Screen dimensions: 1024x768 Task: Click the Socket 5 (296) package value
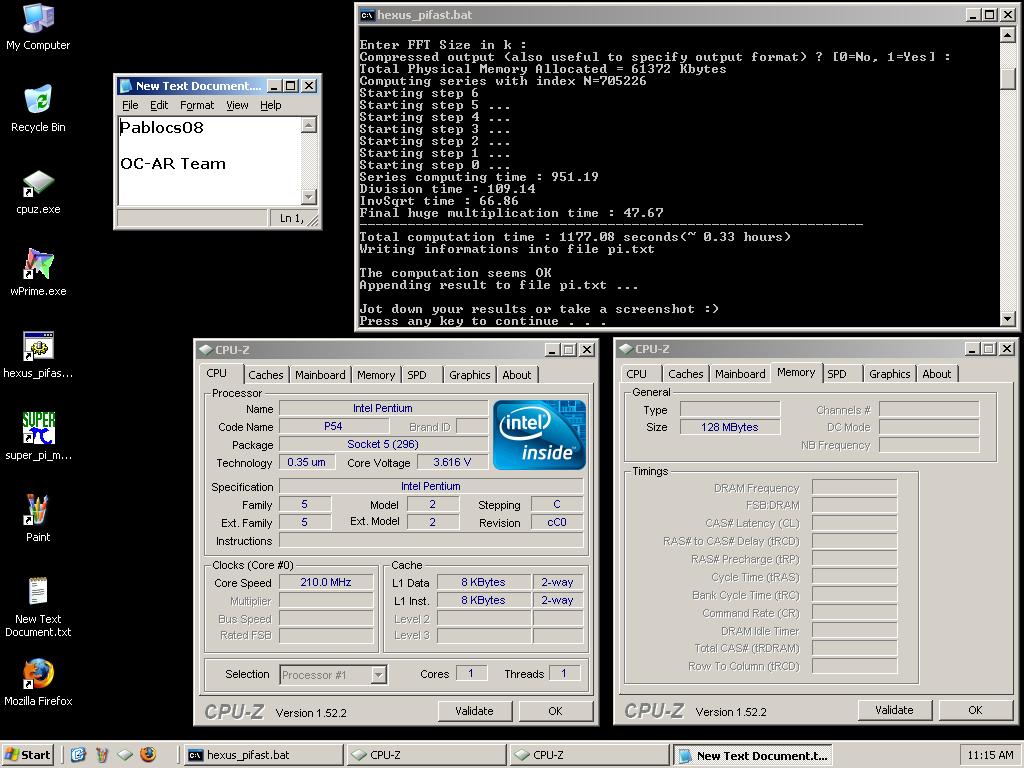point(383,444)
